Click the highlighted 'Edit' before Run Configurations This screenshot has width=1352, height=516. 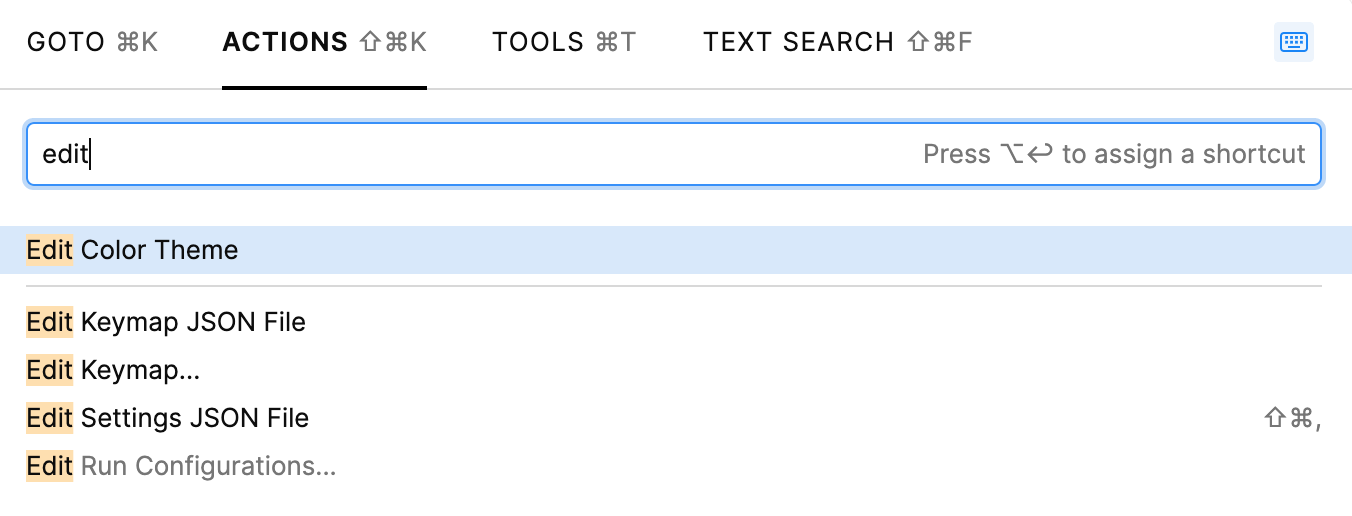(x=50, y=466)
